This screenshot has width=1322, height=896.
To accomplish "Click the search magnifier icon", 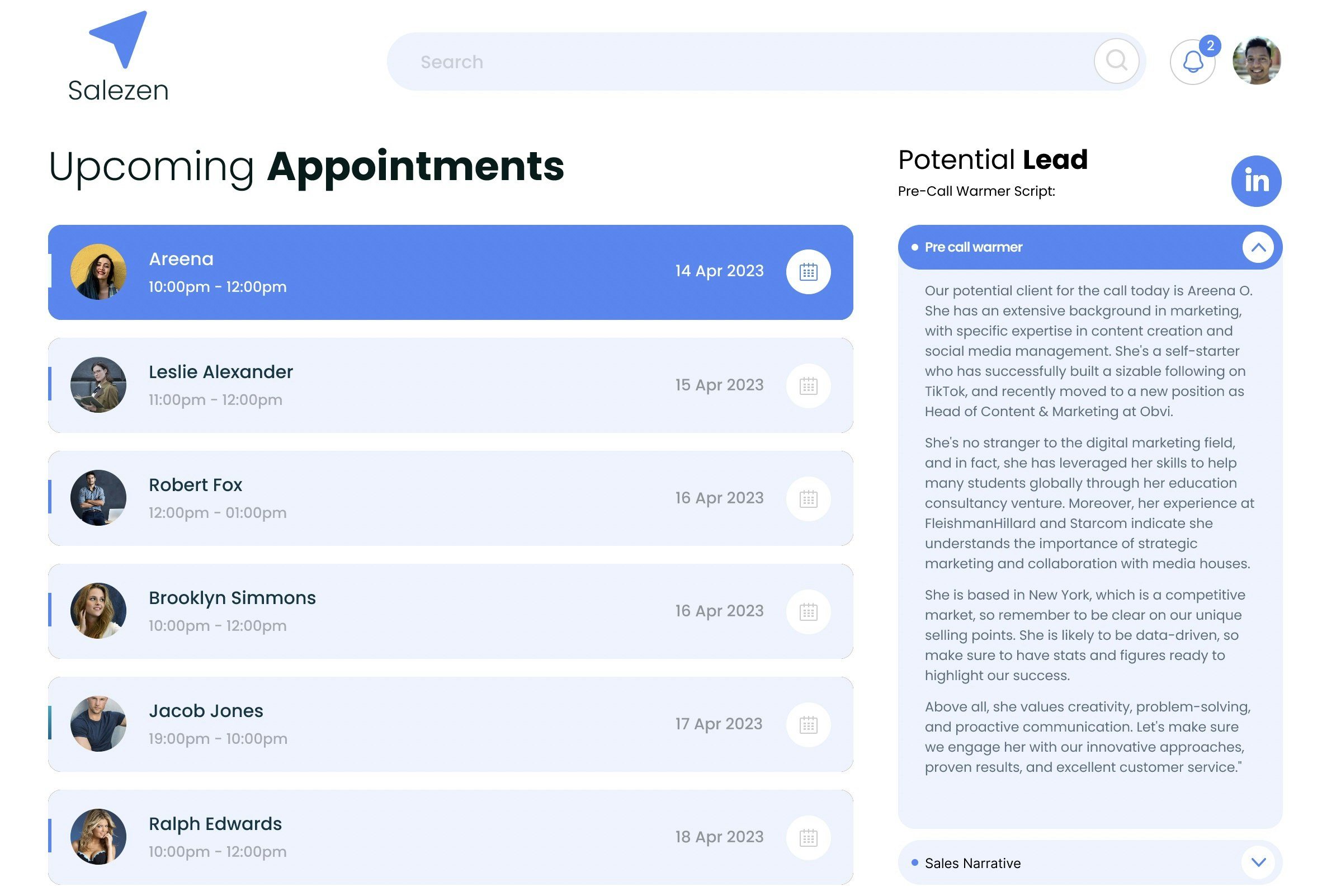I will click(x=1116, y=61).
